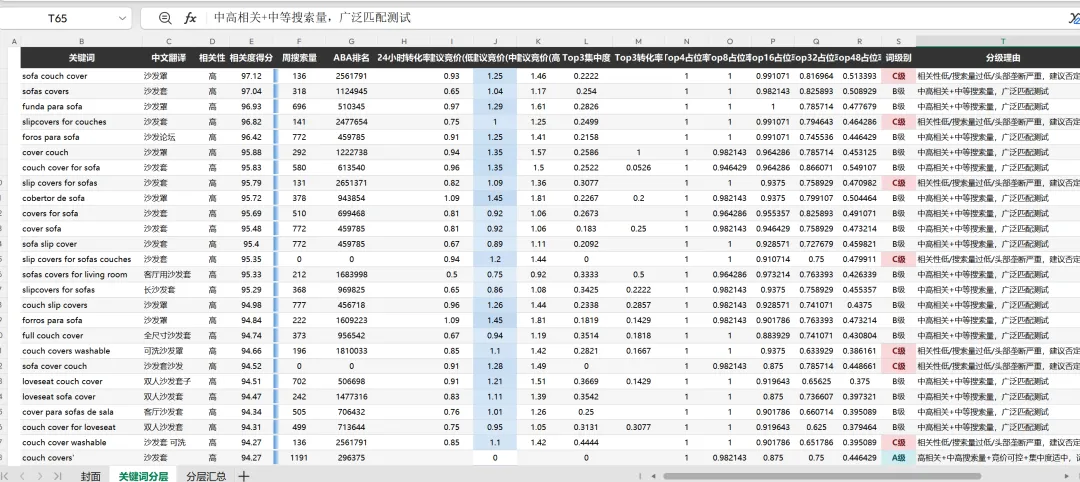Screen dimensions: 1080x482
Task: Select the 'slipcovers for couches' cell
Action: [81, 122]
